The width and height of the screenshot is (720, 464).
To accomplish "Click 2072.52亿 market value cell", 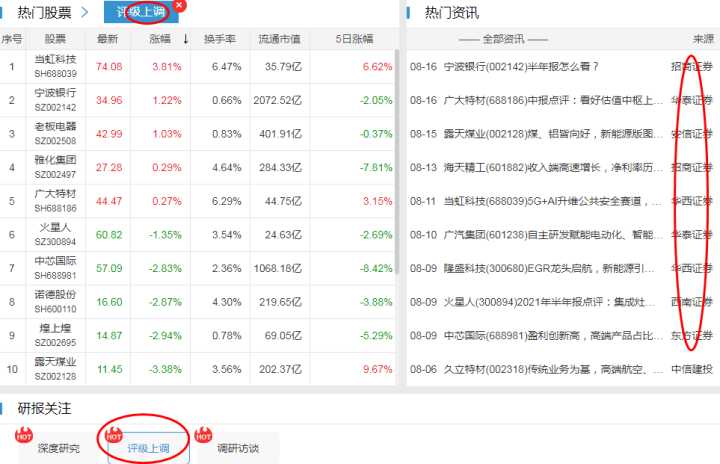I will tap(277, 100).
